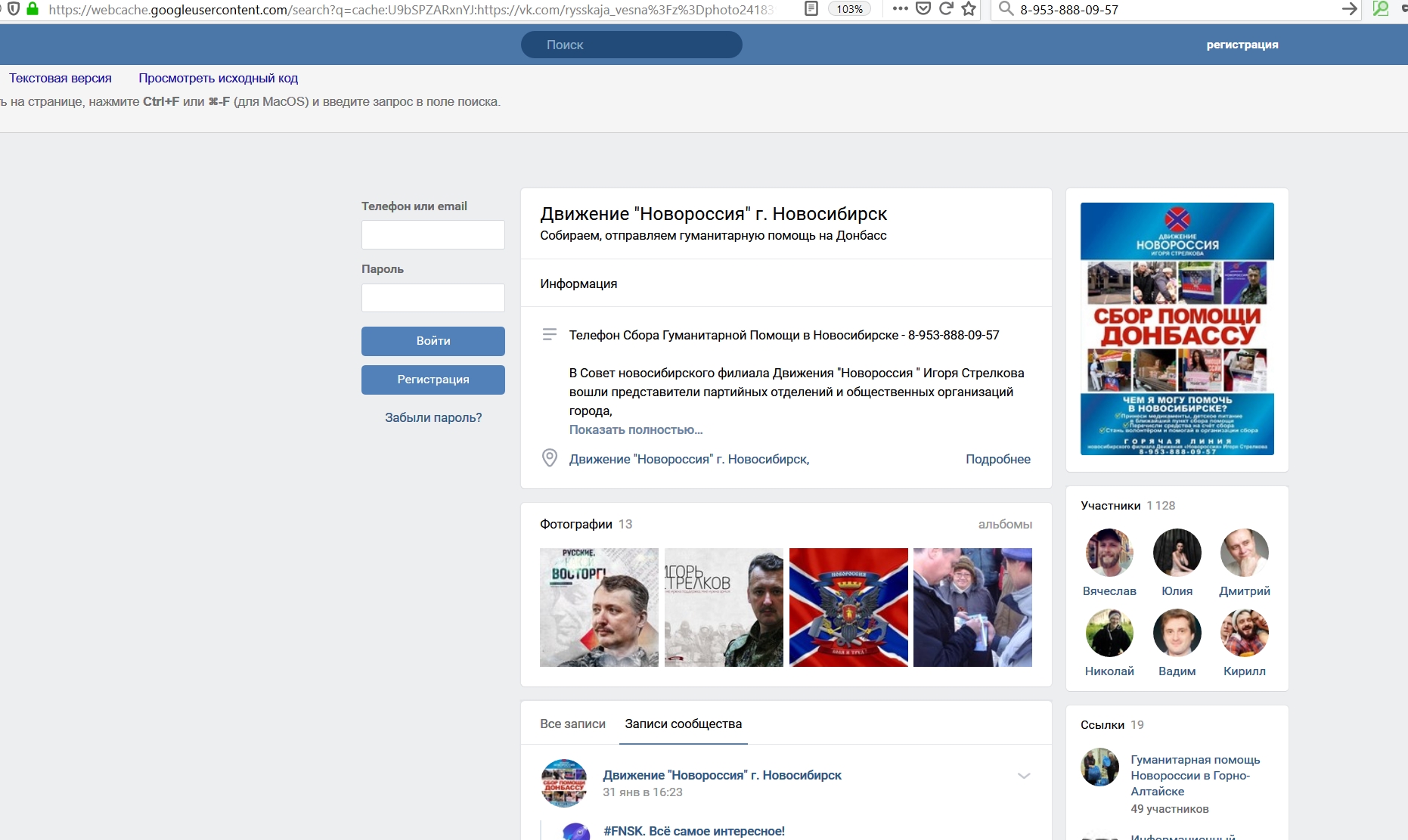The width and height of the screenshot is (1408, 840).
Task: Open member Кирилл's avatar
Action: click(1245, 633)
